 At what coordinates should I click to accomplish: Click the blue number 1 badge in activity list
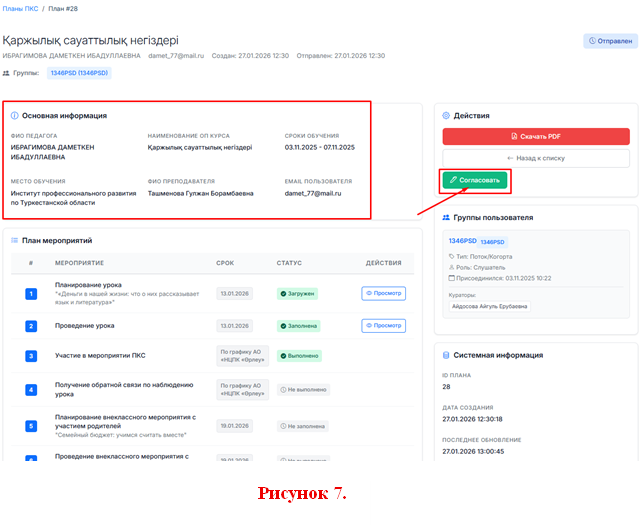pos(31,294)
